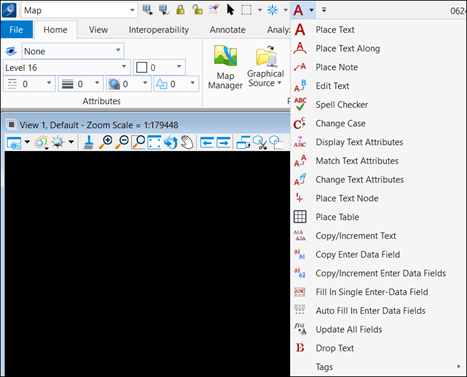Viewport: 467px width, 377px height.
Task: Click the Copy Enter Data Field icon
Action: (300, 254)
